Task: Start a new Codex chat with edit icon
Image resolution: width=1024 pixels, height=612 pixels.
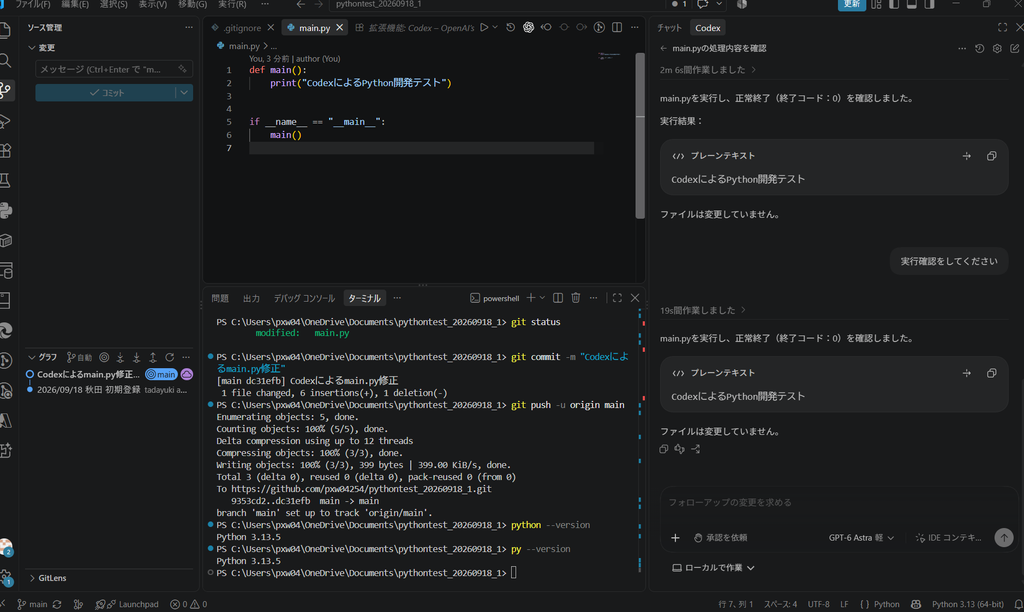Action: pos(1015,48)
